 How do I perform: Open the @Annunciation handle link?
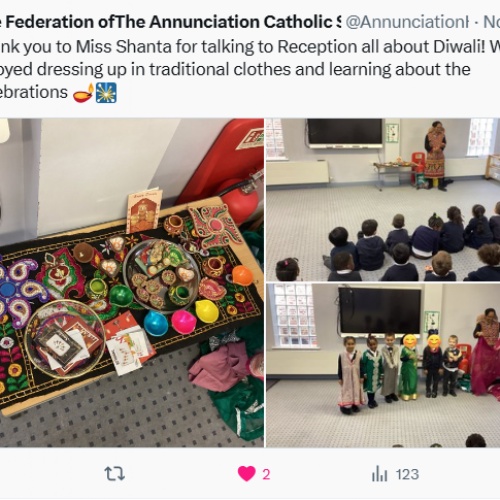pos(407,22)
